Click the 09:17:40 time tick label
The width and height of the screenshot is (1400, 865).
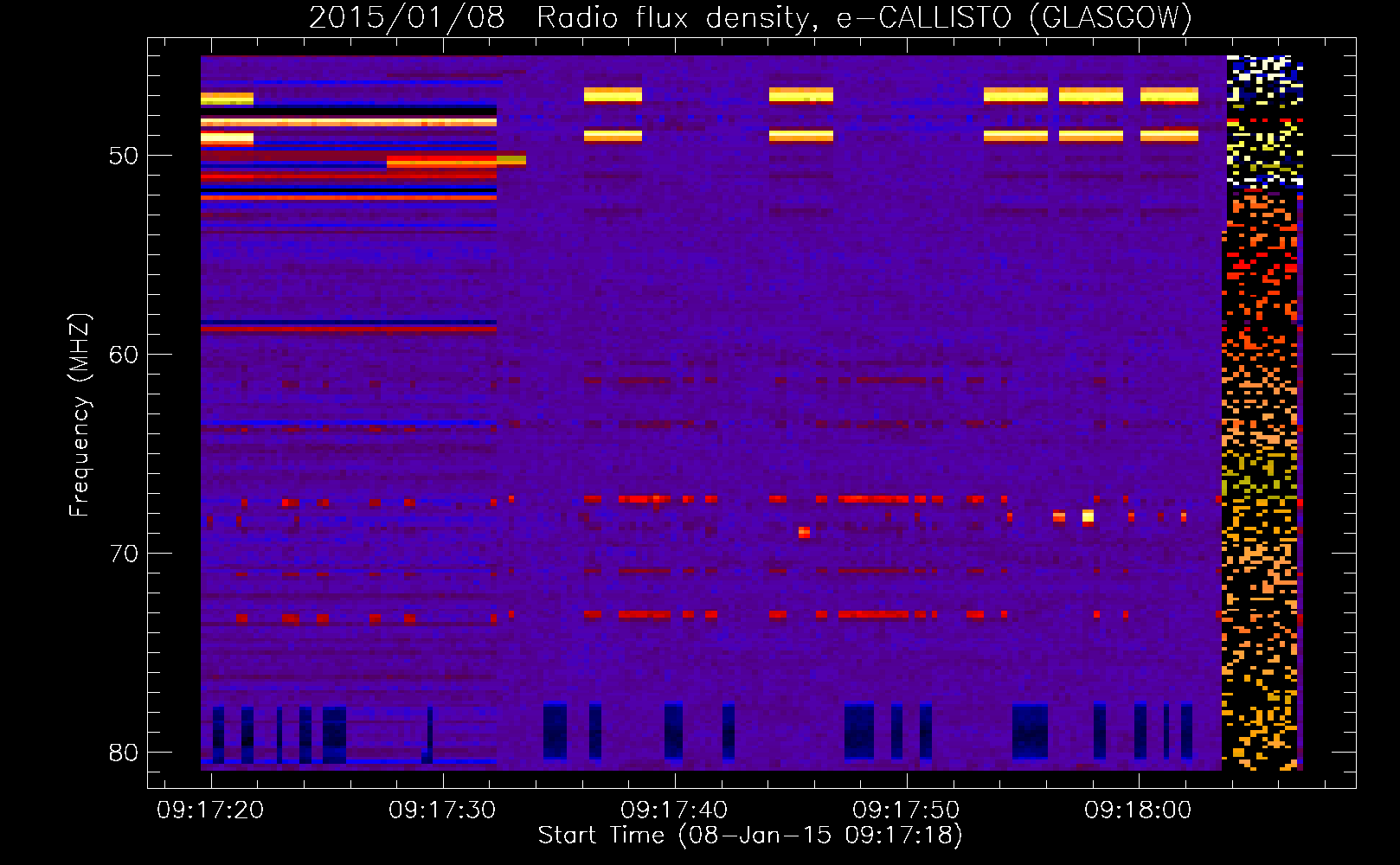pos(674,811)
